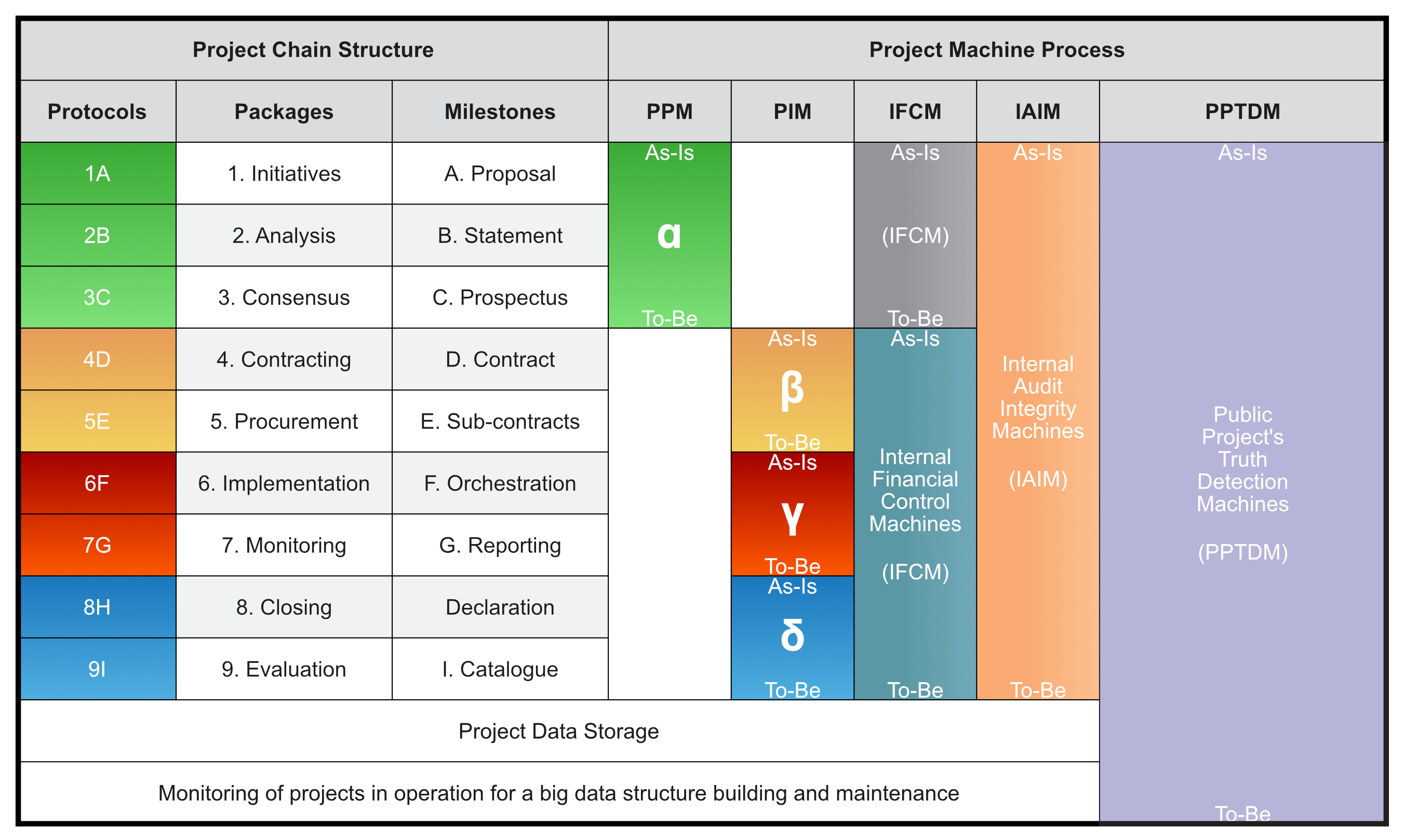This screenshot has width=1404, height=840.
Task: Click Internal Financial Control Machines text
Action: [915, 490]
